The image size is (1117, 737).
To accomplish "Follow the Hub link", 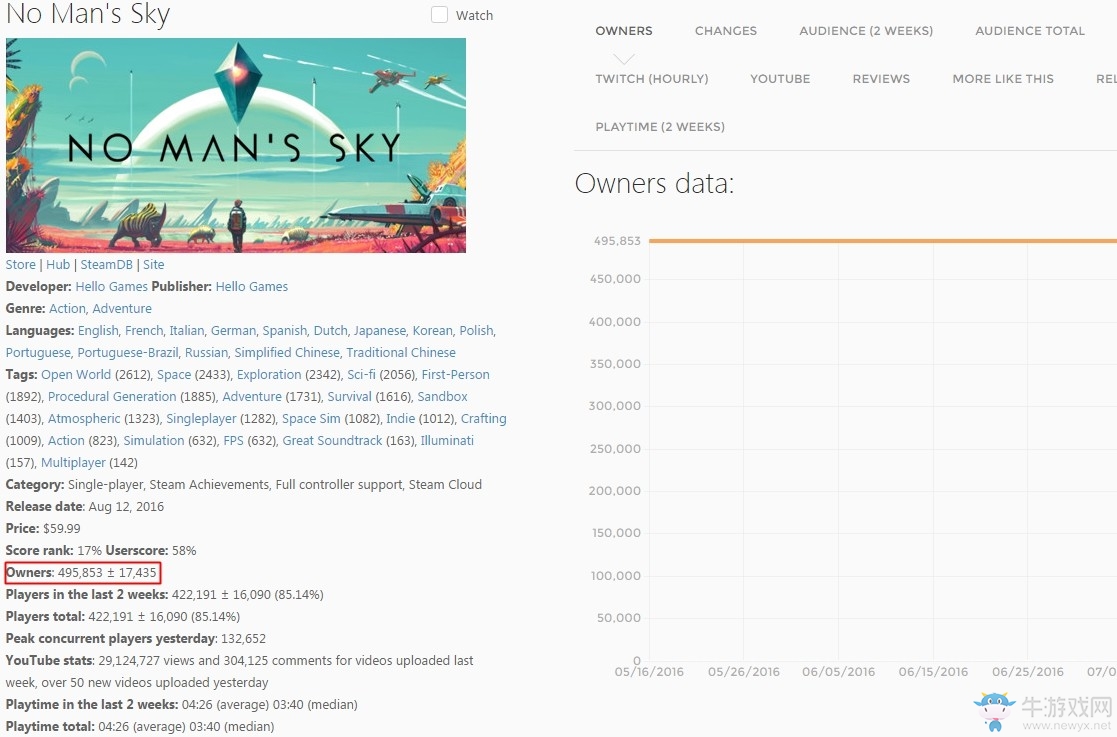I will 58,265.
